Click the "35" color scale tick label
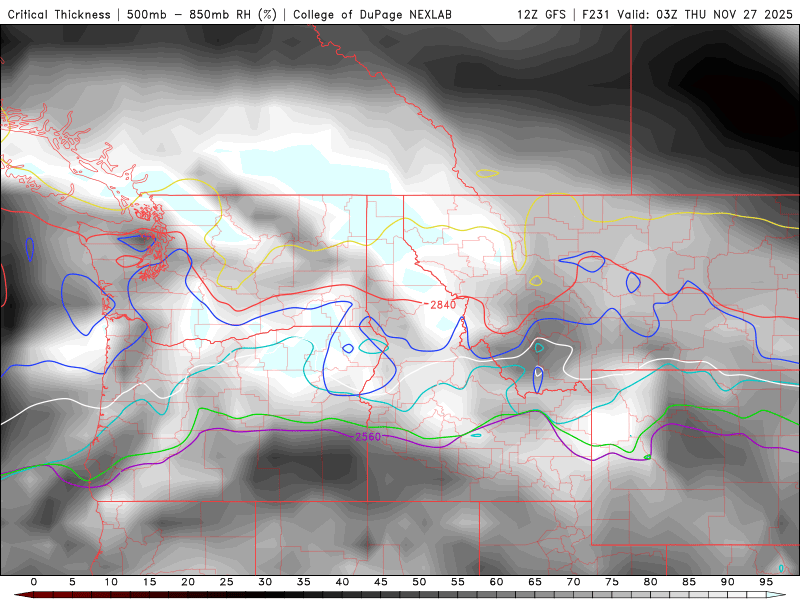Screen dimensions: 800x600 304,582
